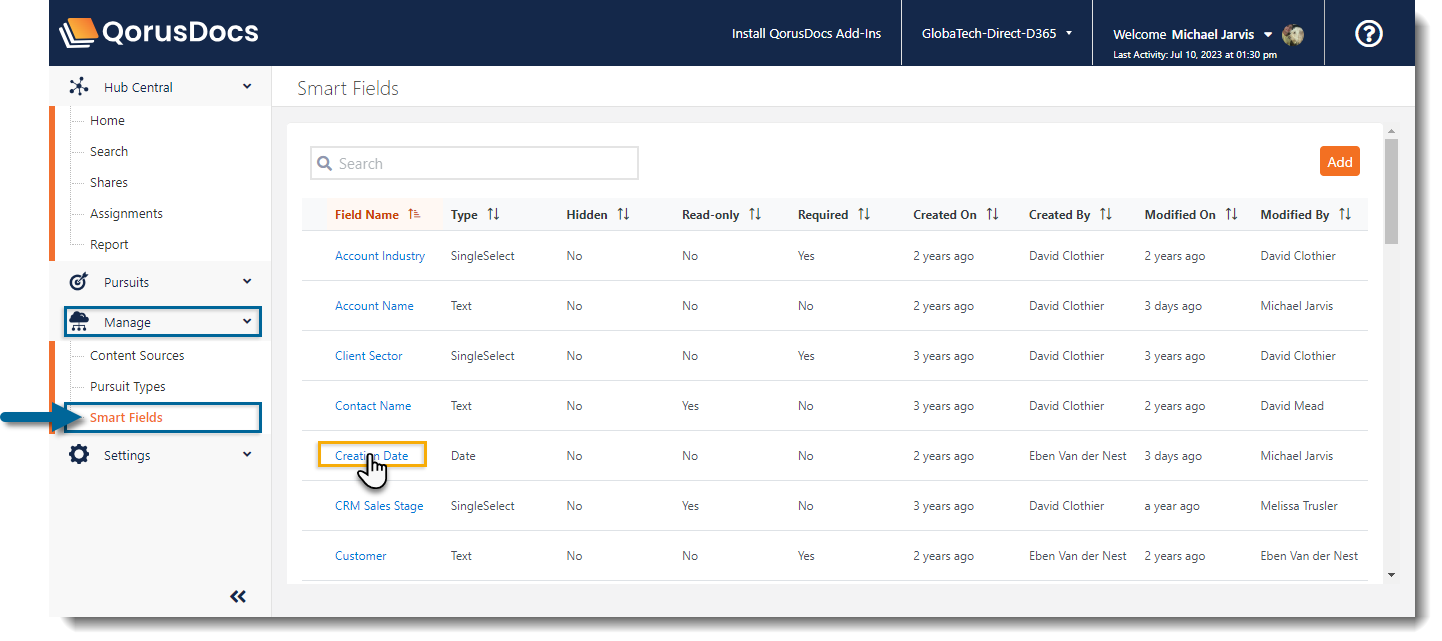
Task: Open help via the question mark icon
Action: 1368,33
